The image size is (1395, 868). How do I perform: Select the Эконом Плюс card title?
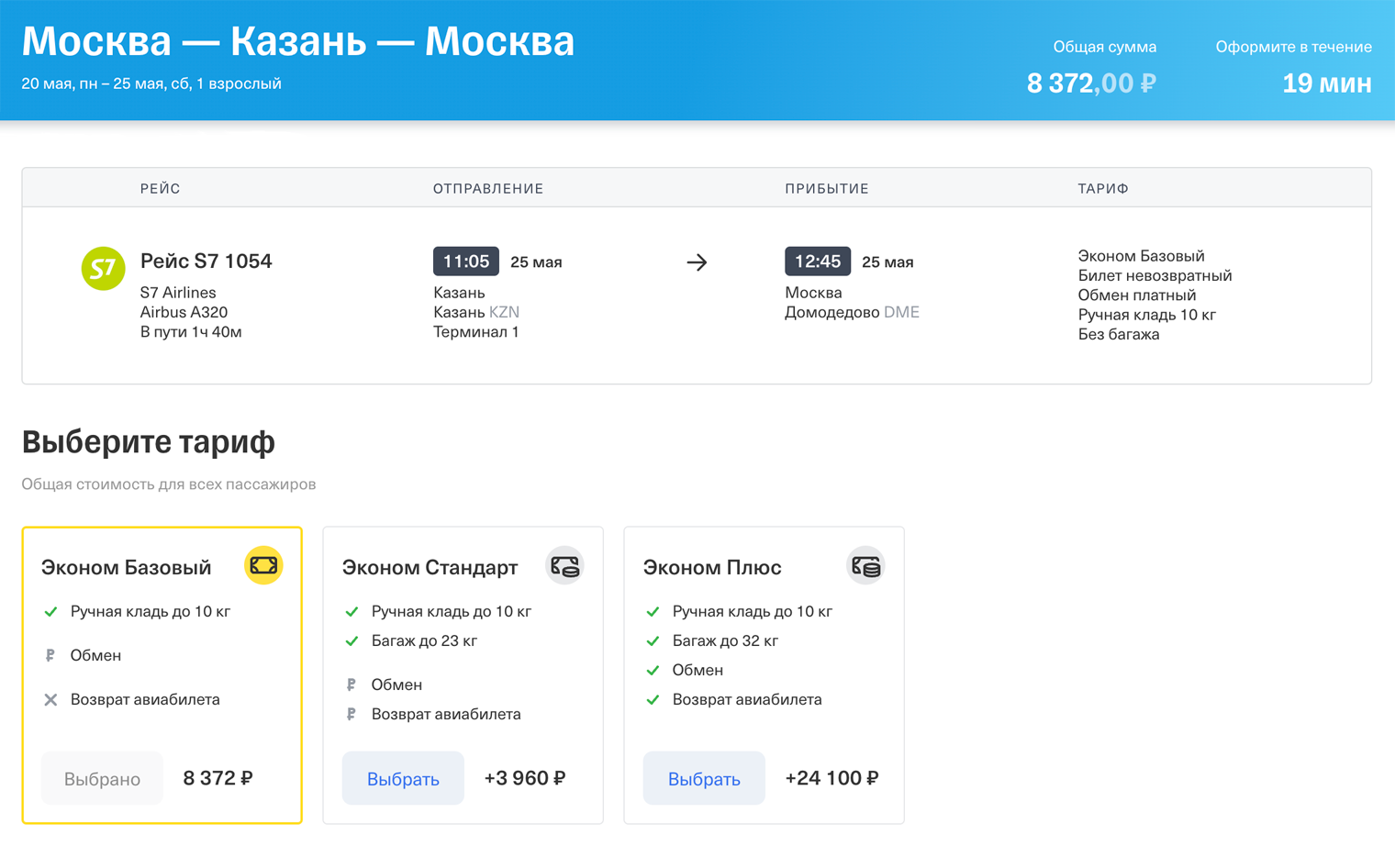[712, 567]
